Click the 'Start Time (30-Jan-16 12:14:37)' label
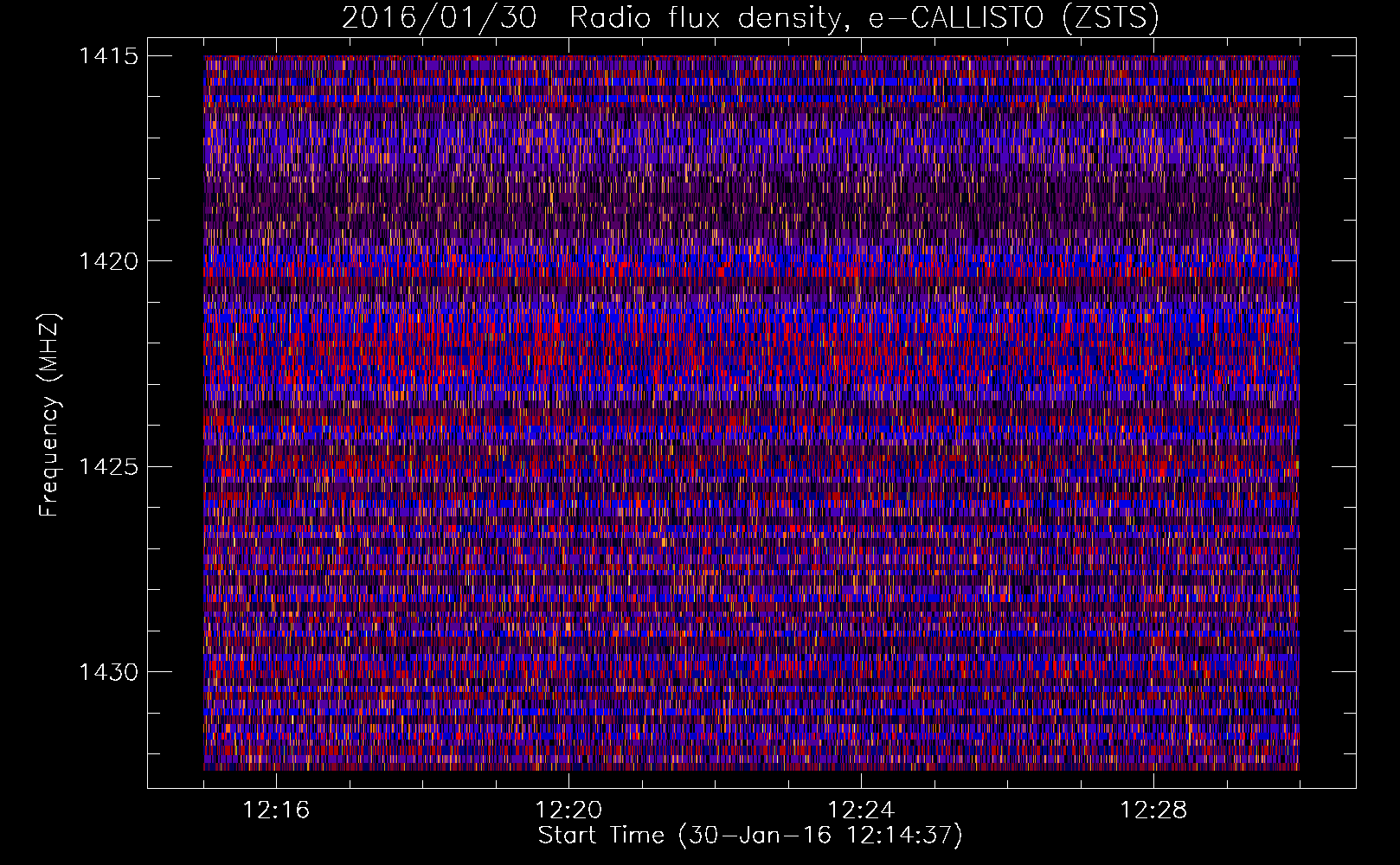 coord(750,836)
